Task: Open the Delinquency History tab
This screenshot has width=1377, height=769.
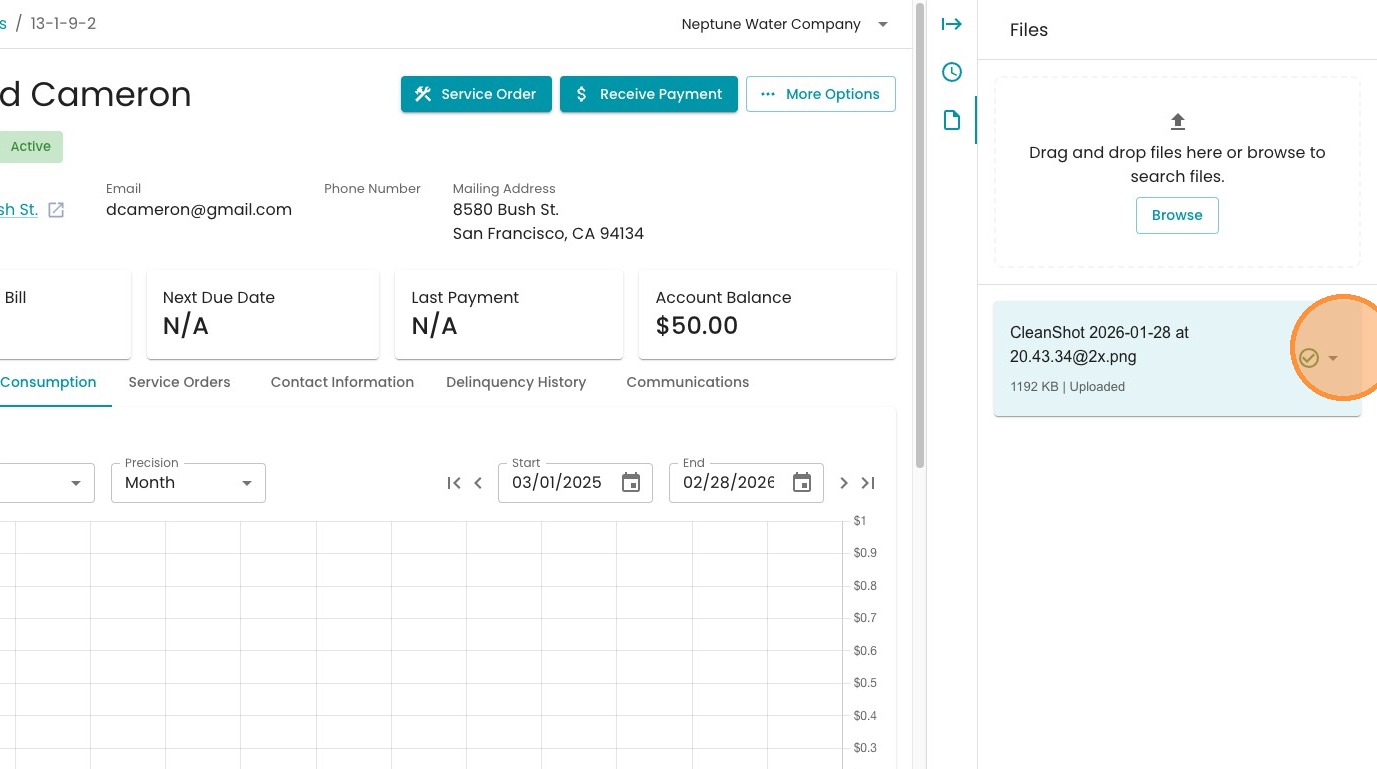Action: (x=516, y=382)
